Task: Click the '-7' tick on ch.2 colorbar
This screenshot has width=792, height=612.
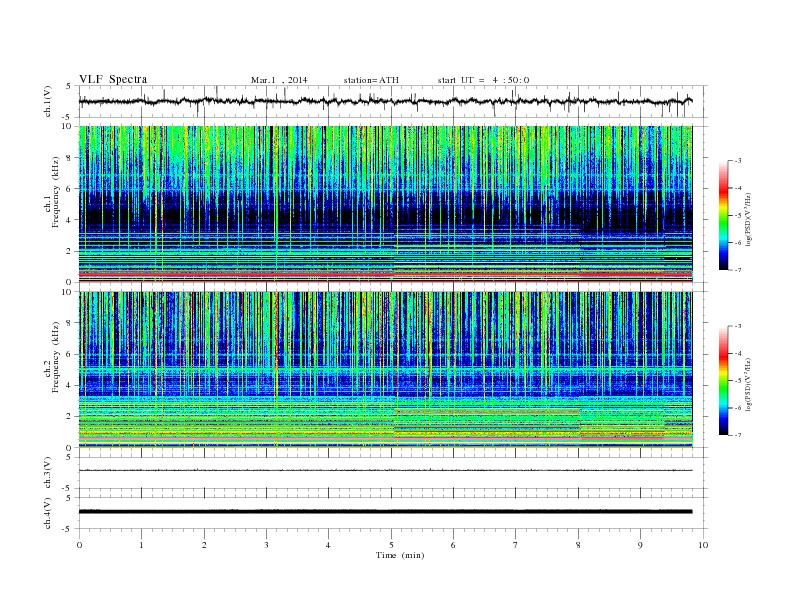Action: click(x=737, y=435)
